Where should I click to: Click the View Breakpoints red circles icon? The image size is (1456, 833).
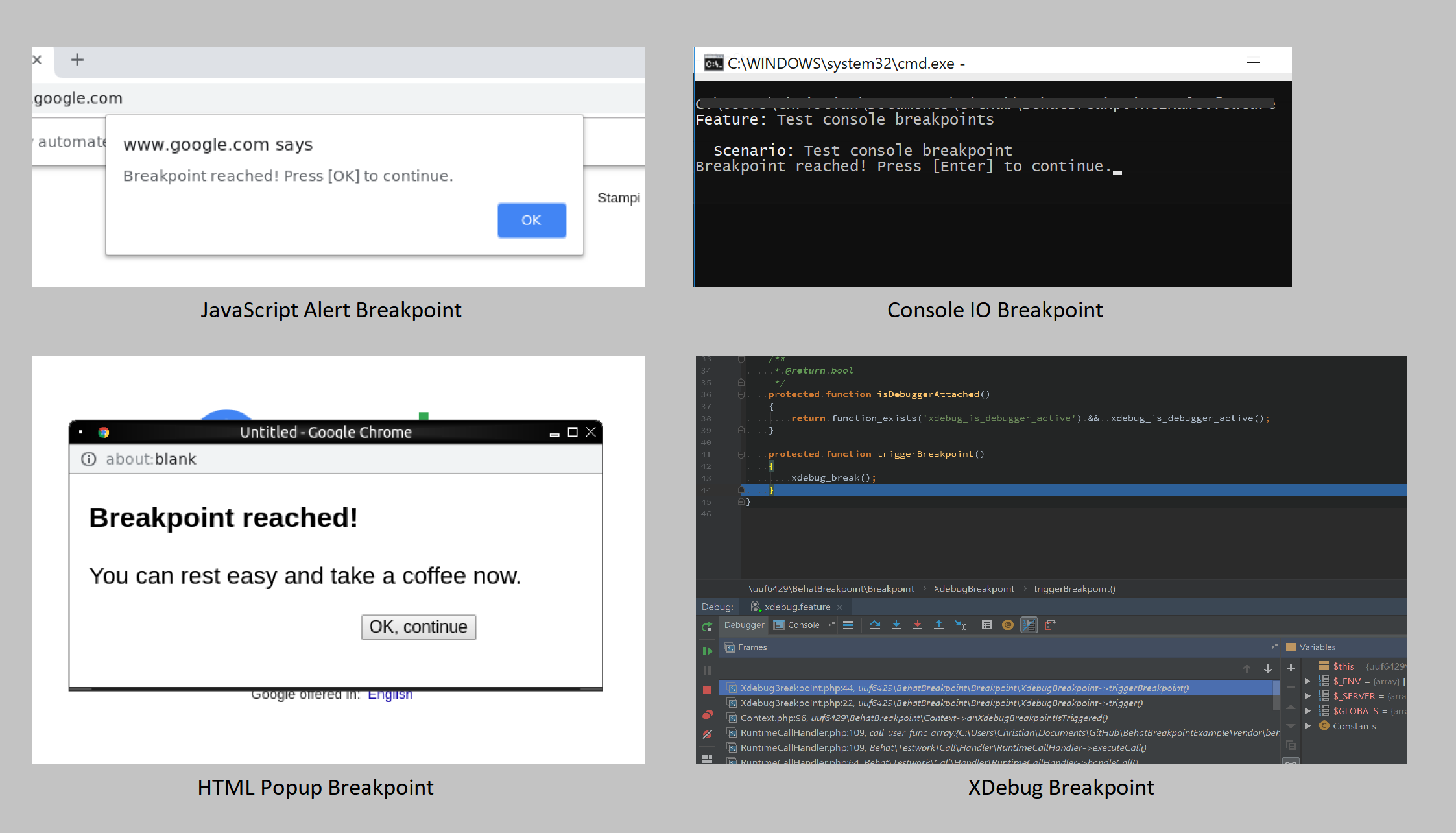707,715
